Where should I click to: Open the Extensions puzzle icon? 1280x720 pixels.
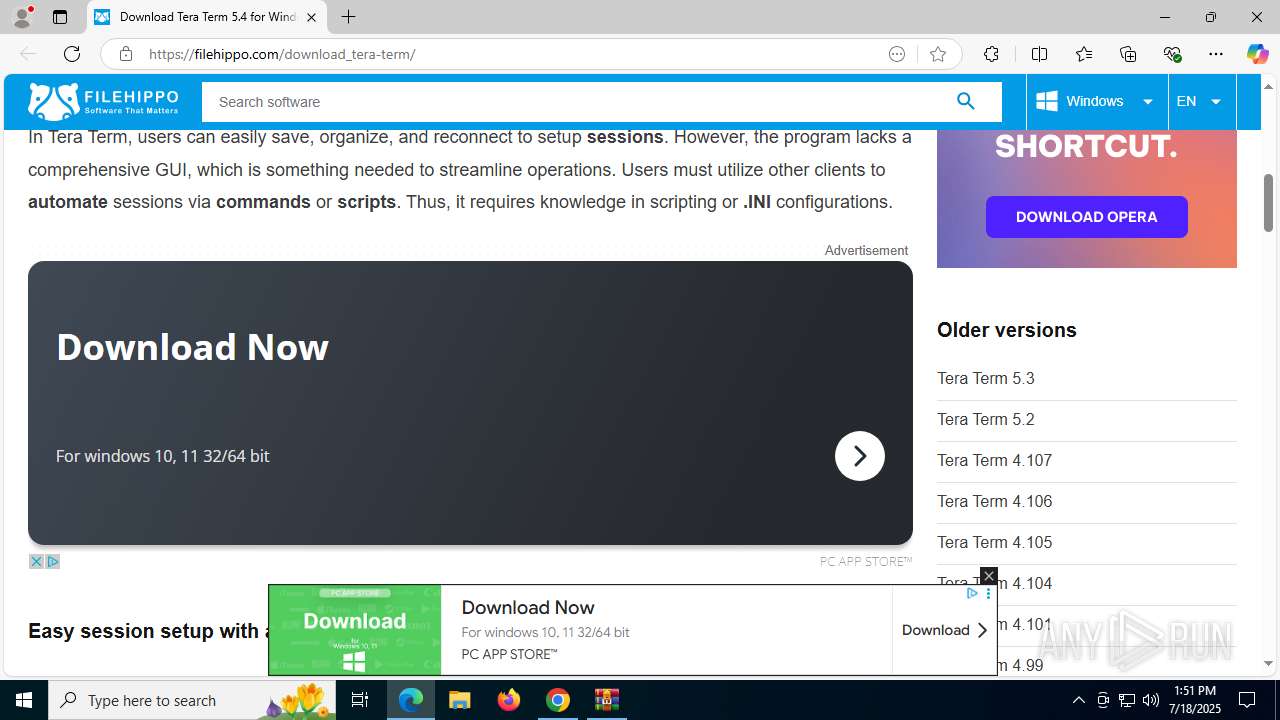pyautogui.click(x=991, y=54)
